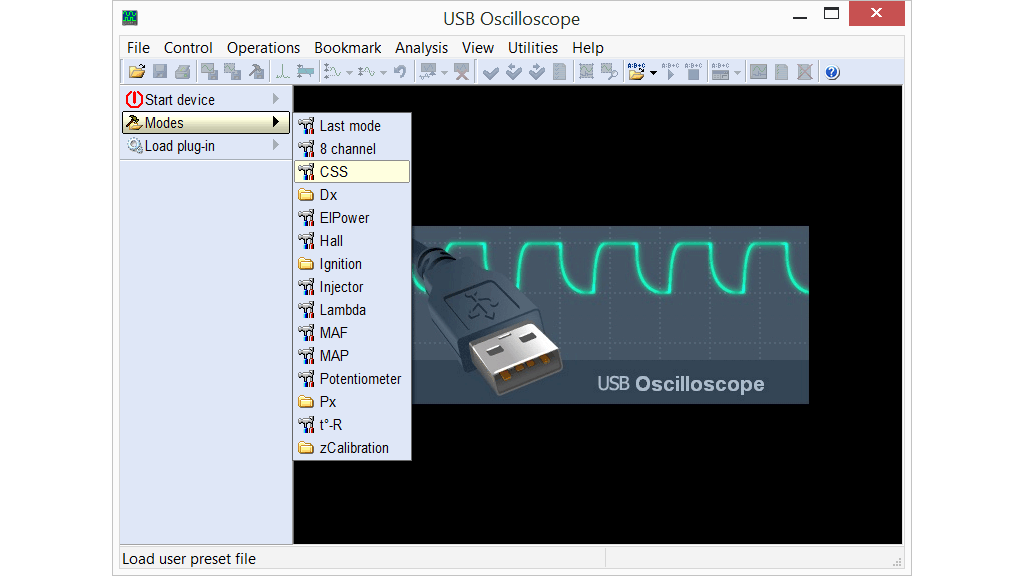This screenshot has height=576, width=1024.
Task: Open the Utilities menu
Action: tap(532, 48)
